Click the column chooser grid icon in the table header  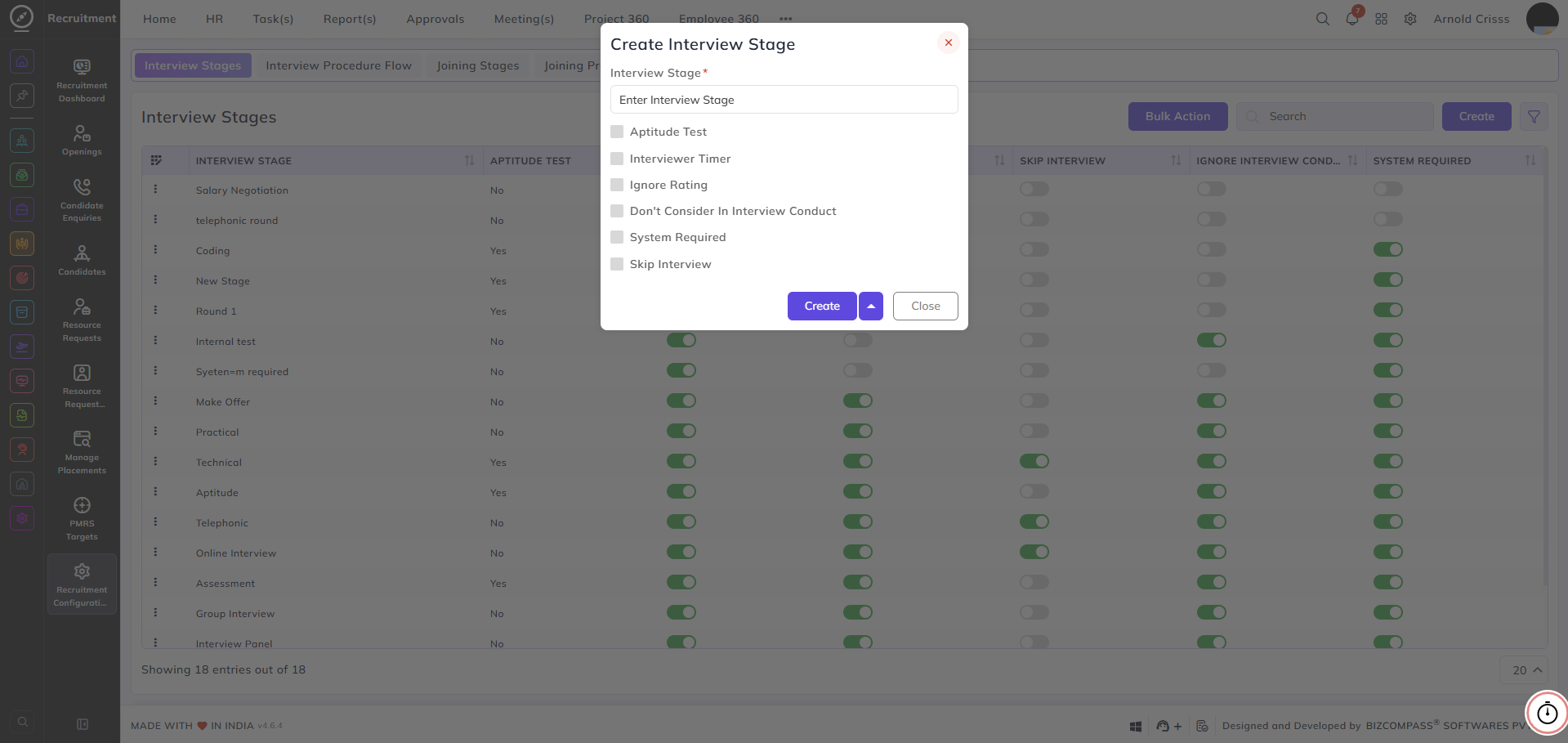pos(156,160)
